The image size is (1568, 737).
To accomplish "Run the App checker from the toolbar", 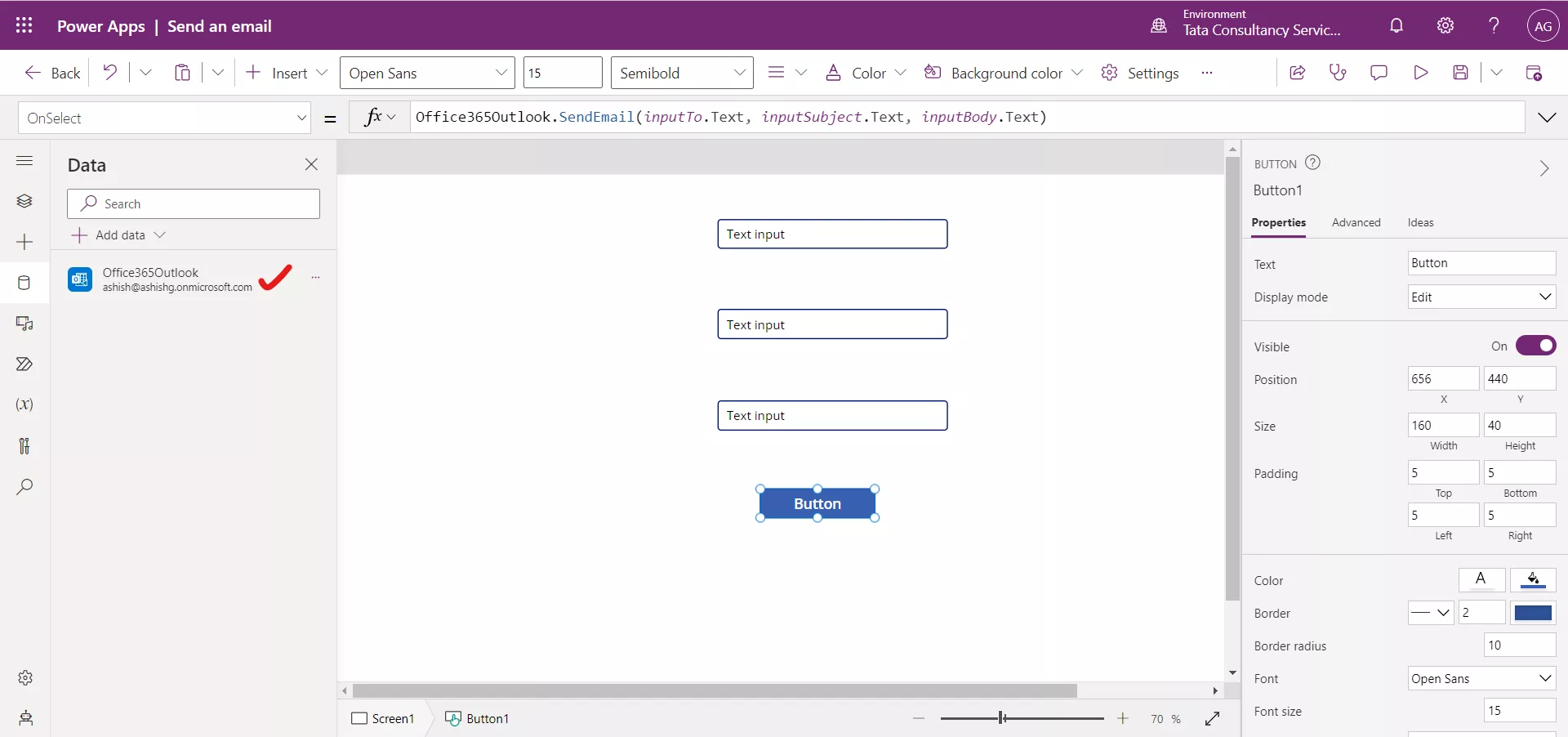I will (x=1338, y=72).
